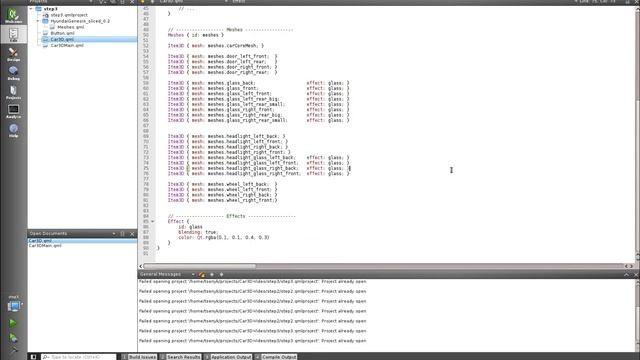Switch to Edit mode in sidebar
The width and height of the screenshot is (640, 360).
tap(13, 34)
